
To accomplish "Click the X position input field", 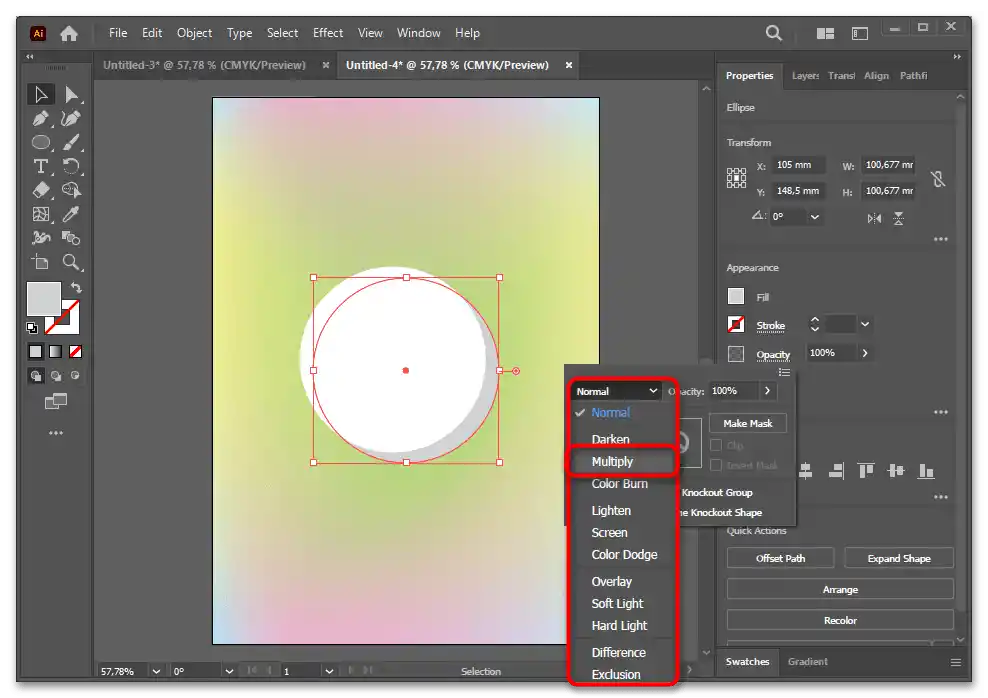I will coord(798,165).
